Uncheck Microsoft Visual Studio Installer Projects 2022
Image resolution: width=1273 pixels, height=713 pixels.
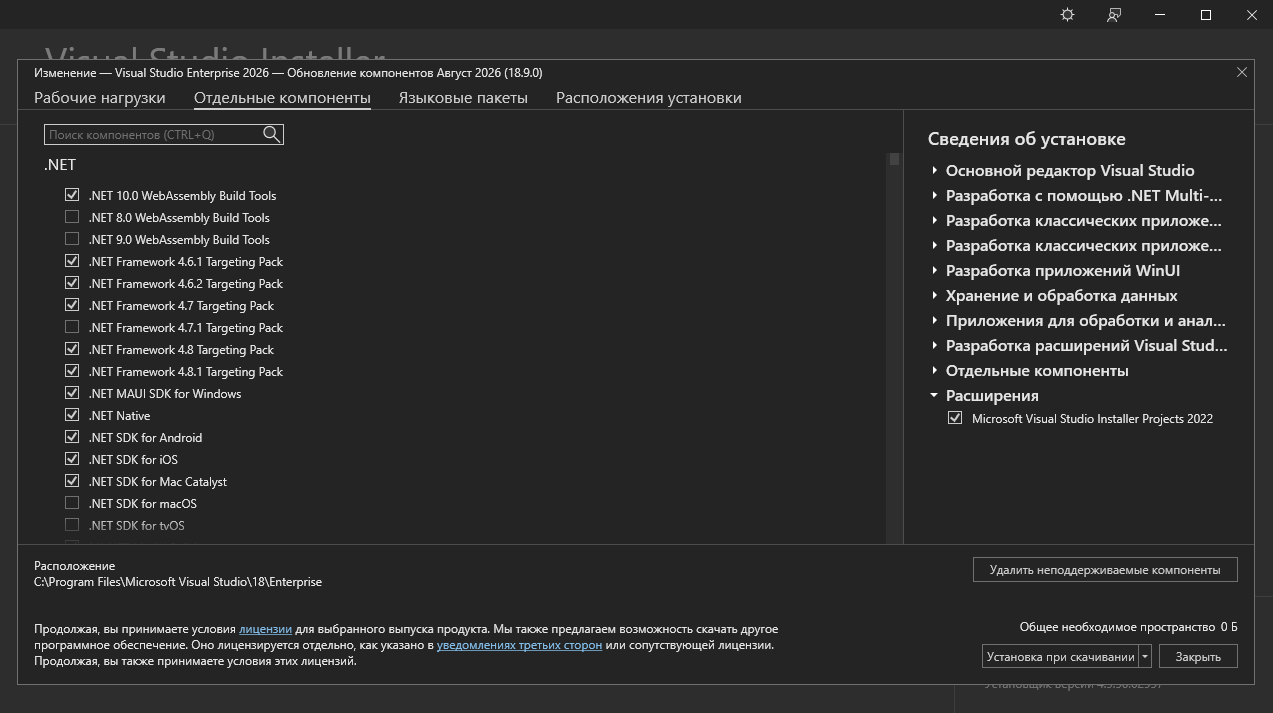pyautogui.click(x=955, y=418)
